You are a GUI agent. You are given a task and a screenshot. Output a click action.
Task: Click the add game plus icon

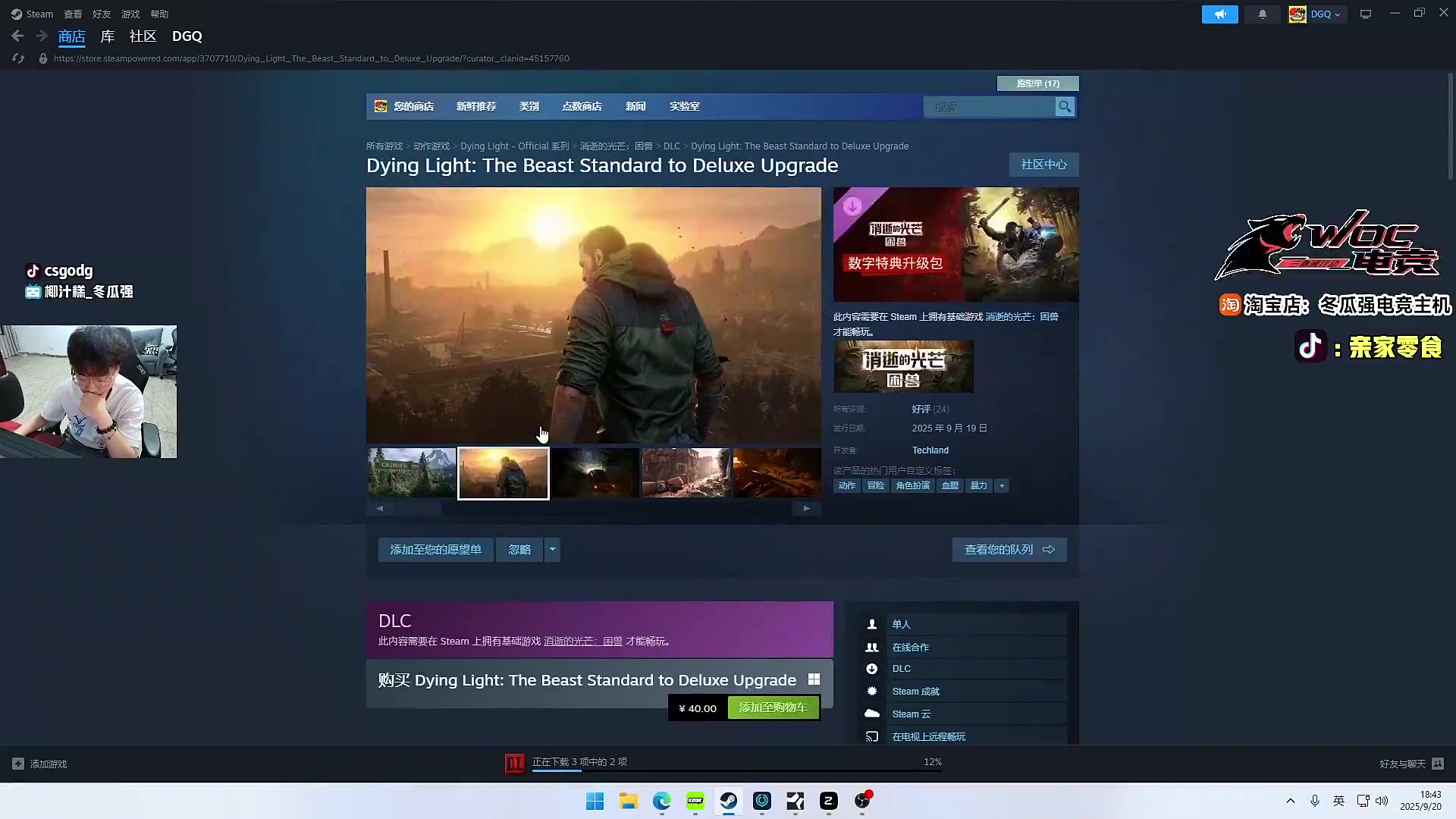pos(18,764)
